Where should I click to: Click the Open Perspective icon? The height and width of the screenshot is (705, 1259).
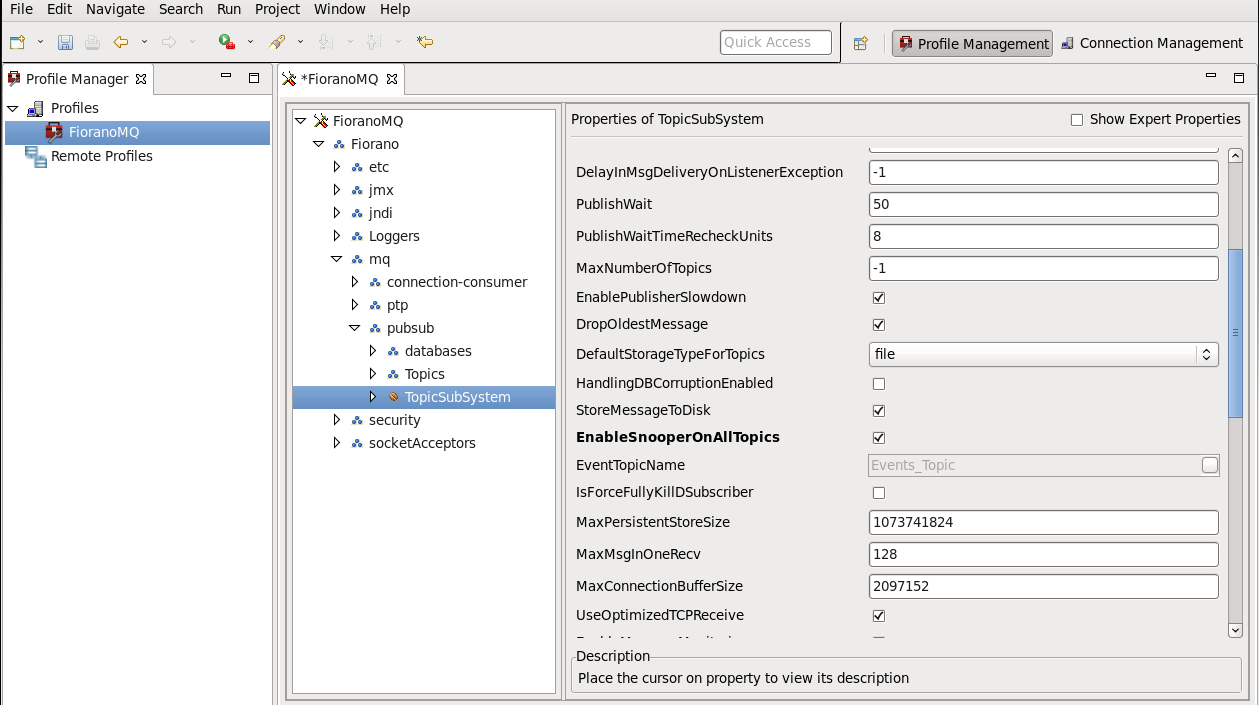tap(860, 43)
